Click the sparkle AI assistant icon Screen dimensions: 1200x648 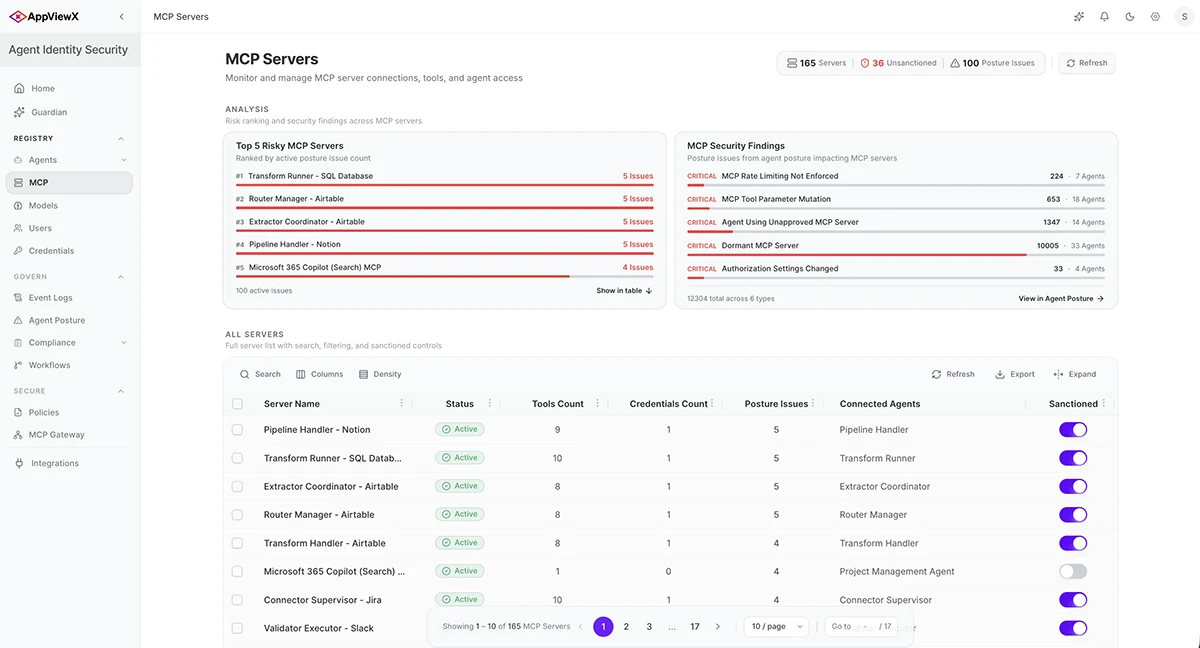coord(1079,17)
